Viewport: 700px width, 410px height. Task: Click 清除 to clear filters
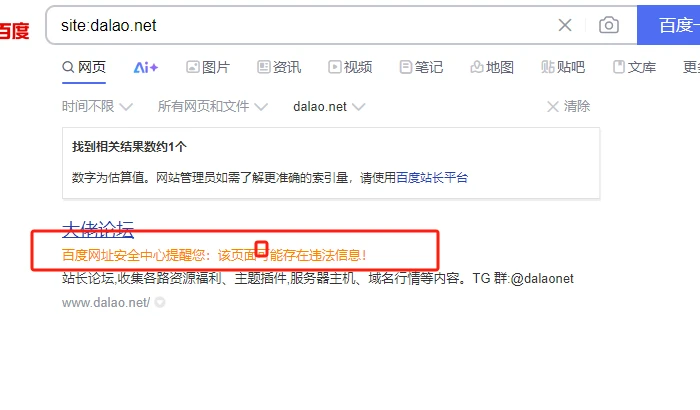[x=568, y=106]
